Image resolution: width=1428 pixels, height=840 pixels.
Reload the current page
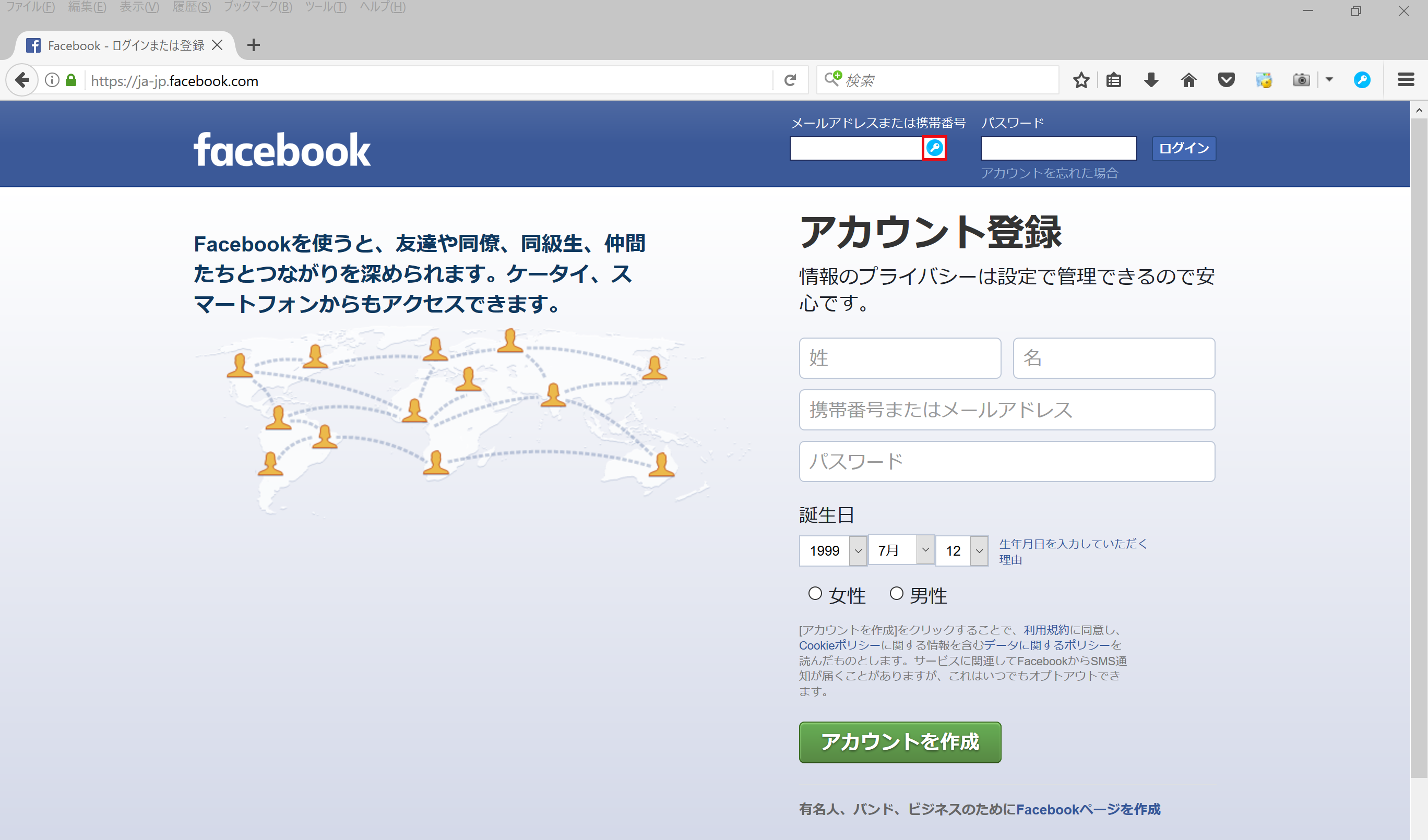click(x=790, y=80)
